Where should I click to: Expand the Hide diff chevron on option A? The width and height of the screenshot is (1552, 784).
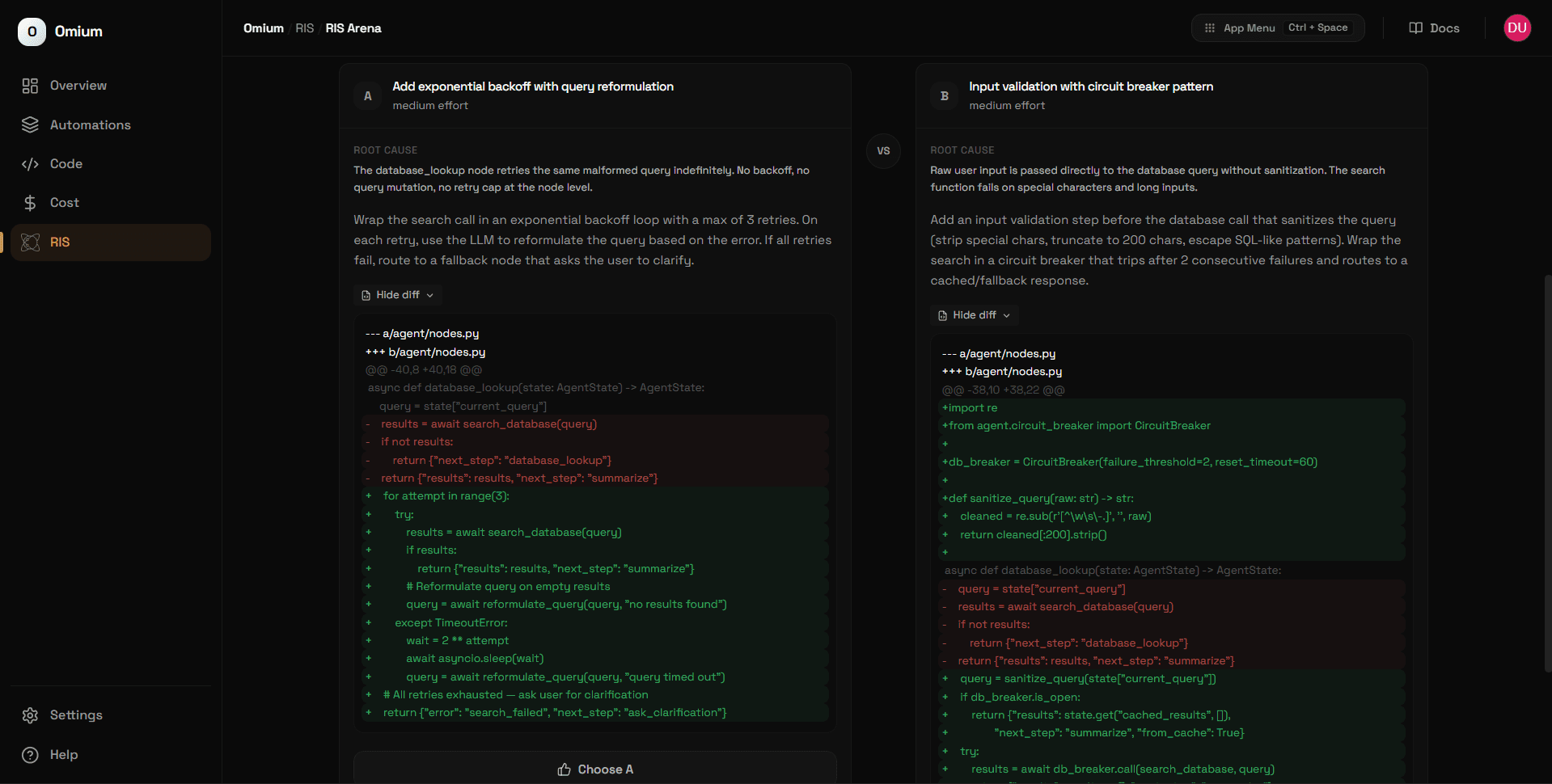pos(430,295)
